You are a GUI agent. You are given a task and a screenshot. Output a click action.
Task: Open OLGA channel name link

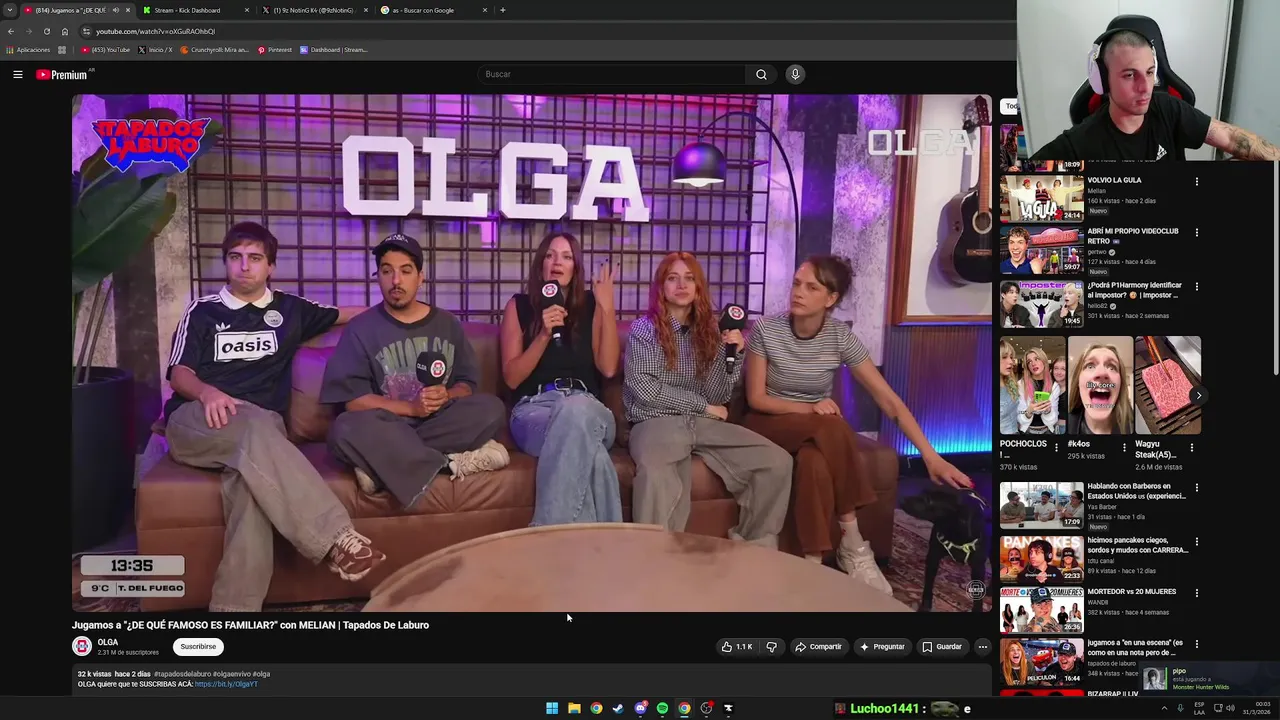[x=108, y=642]
